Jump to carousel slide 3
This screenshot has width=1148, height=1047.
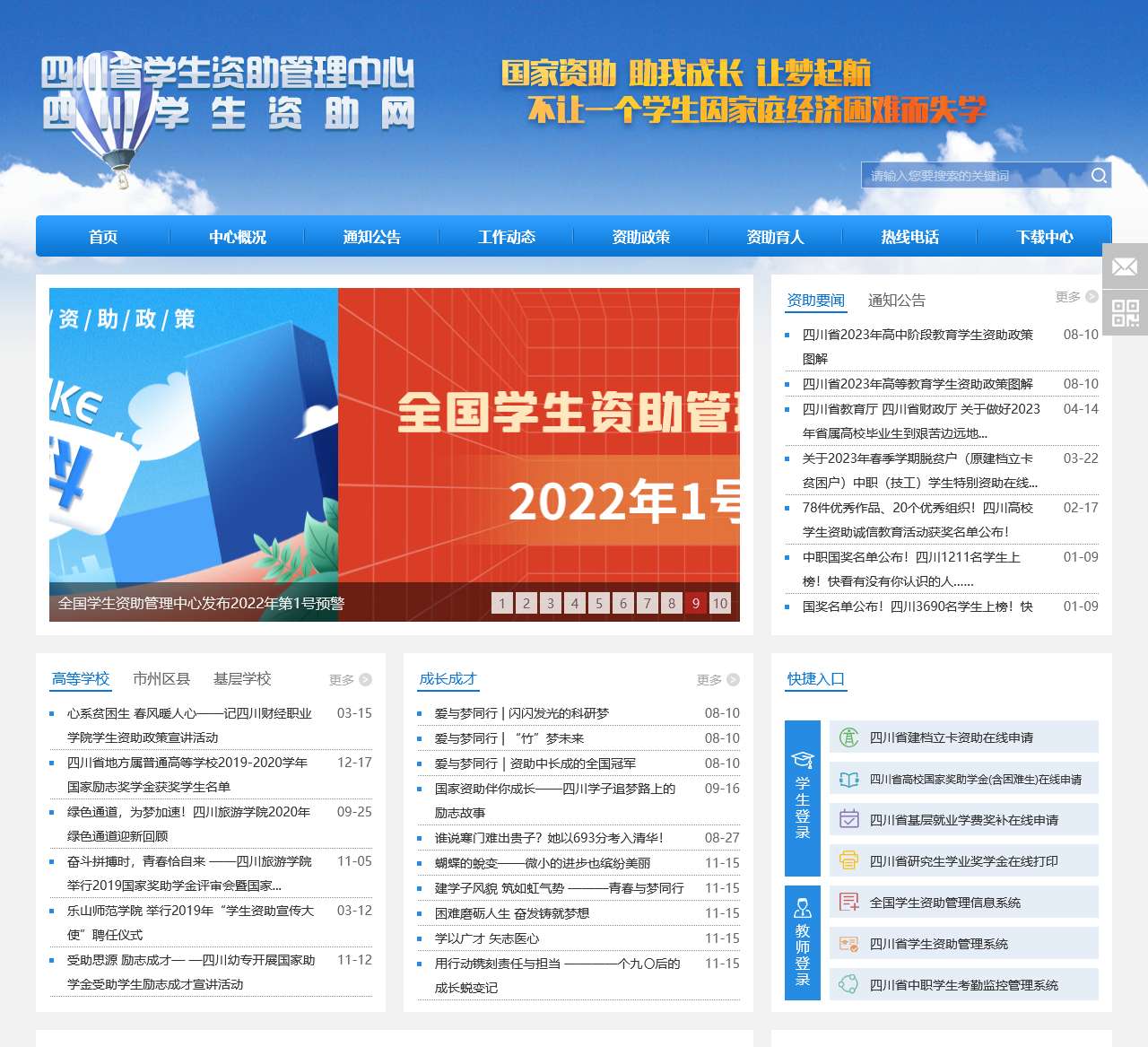[551, 603]
